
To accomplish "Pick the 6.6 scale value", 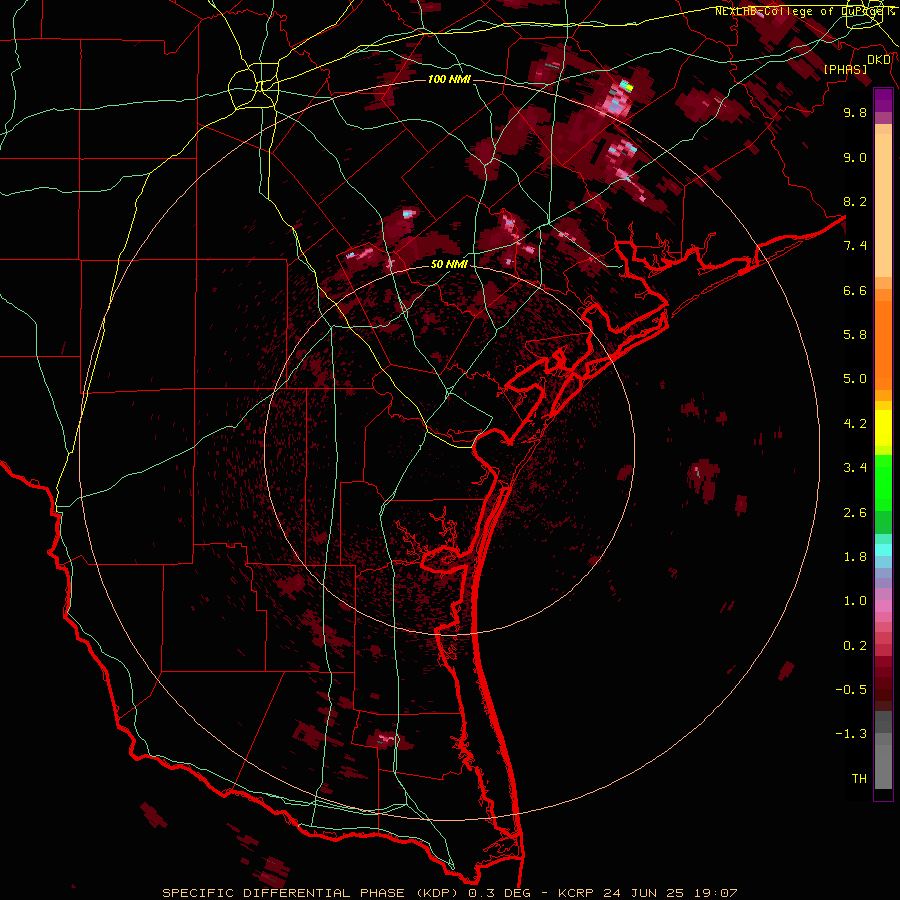I will [x=855, y=290].
